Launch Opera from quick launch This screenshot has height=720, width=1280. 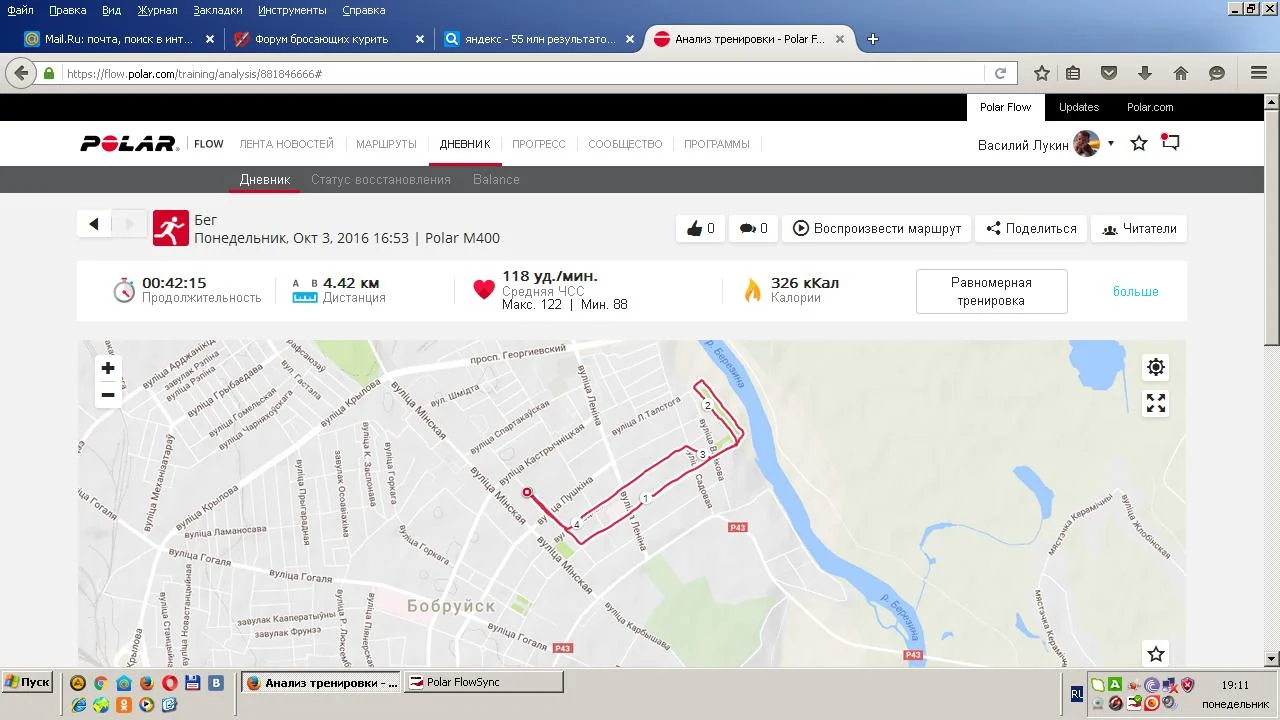pyautogui.click(x=170, y=684)
